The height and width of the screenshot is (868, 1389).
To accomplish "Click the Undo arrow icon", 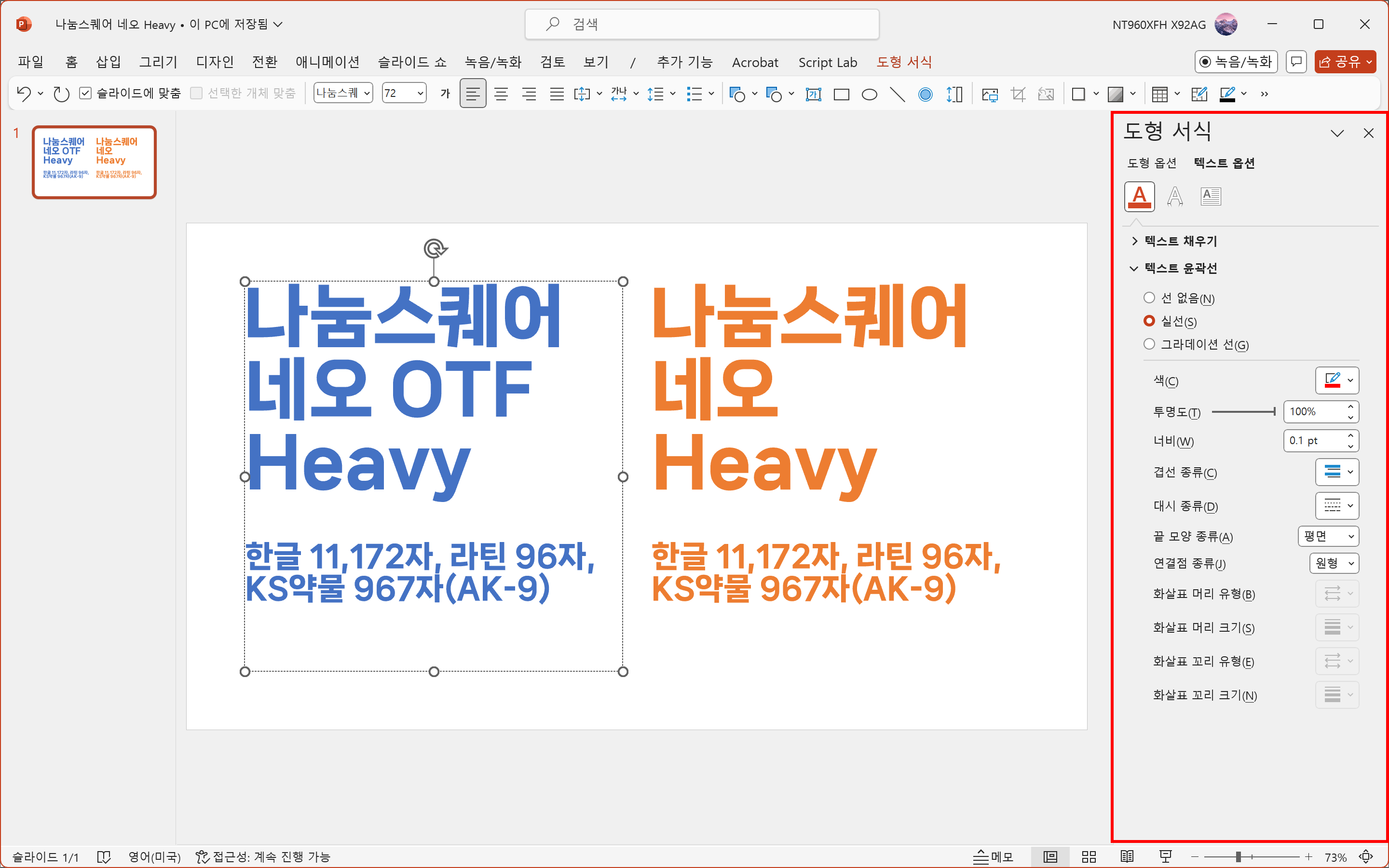I will click(x=24, y=94).
